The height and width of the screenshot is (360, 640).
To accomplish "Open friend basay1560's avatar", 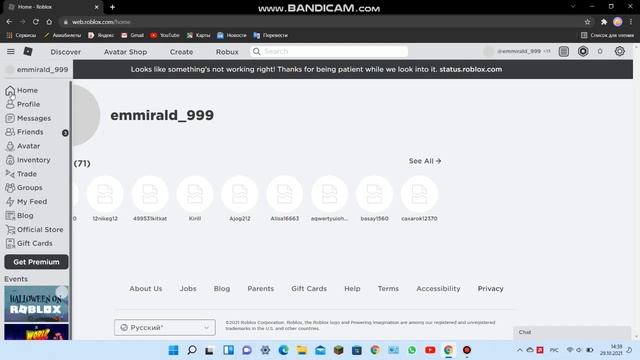I will [374, 194].
